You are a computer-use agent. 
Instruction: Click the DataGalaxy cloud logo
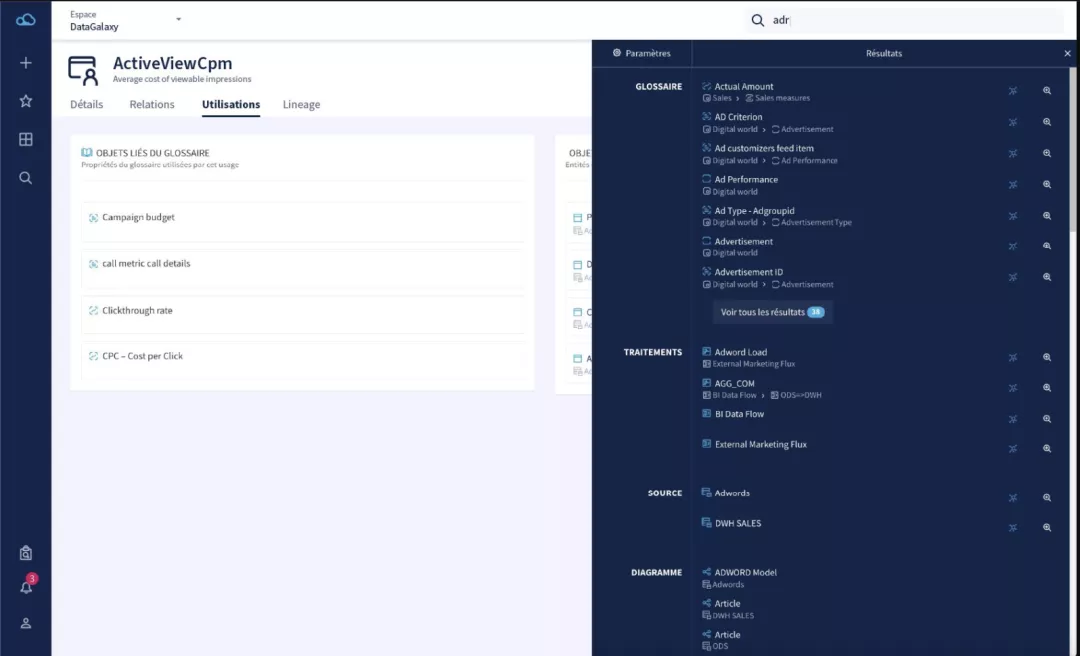point(25,20)
